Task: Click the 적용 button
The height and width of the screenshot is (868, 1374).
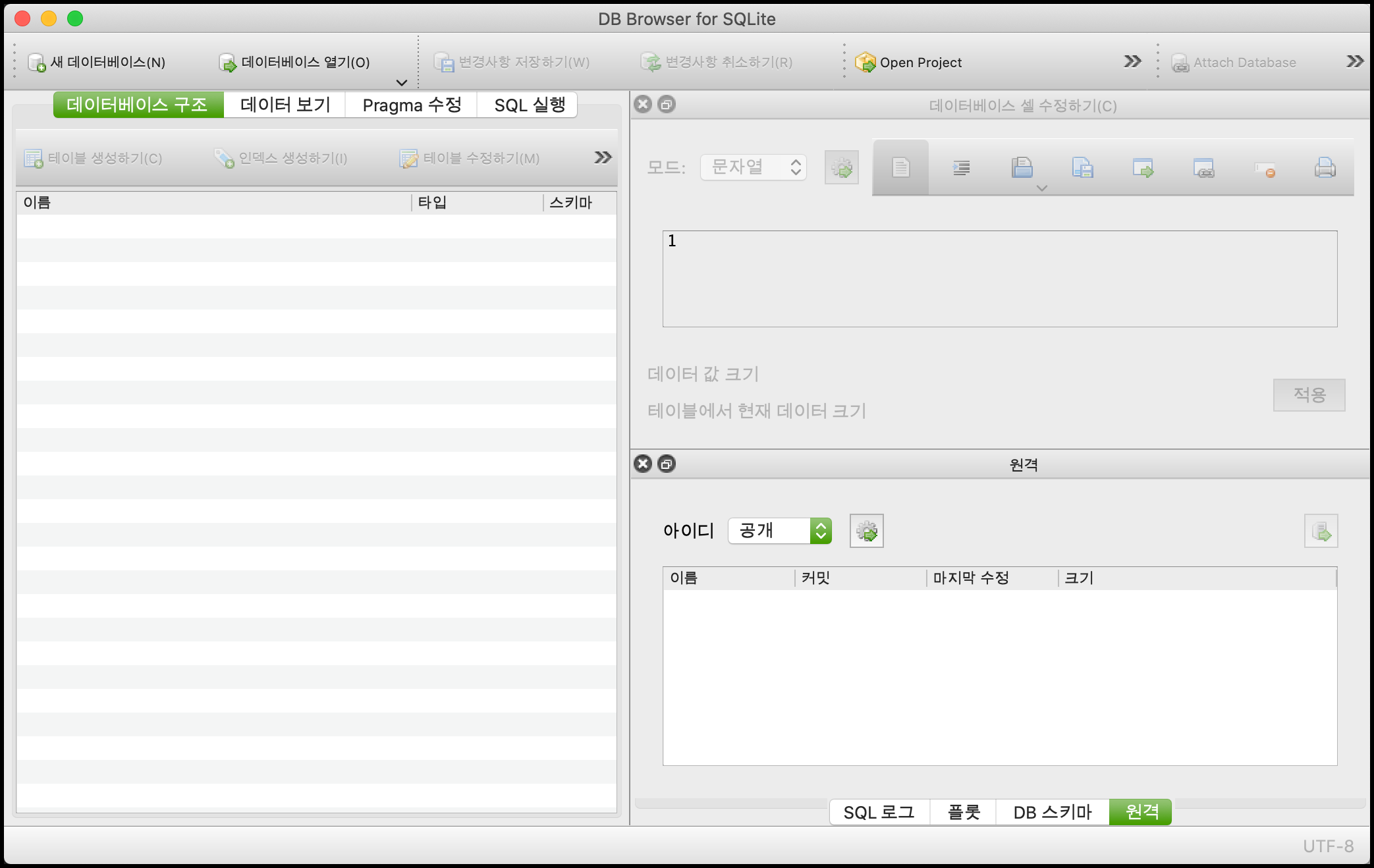Action: [1309, 394]
